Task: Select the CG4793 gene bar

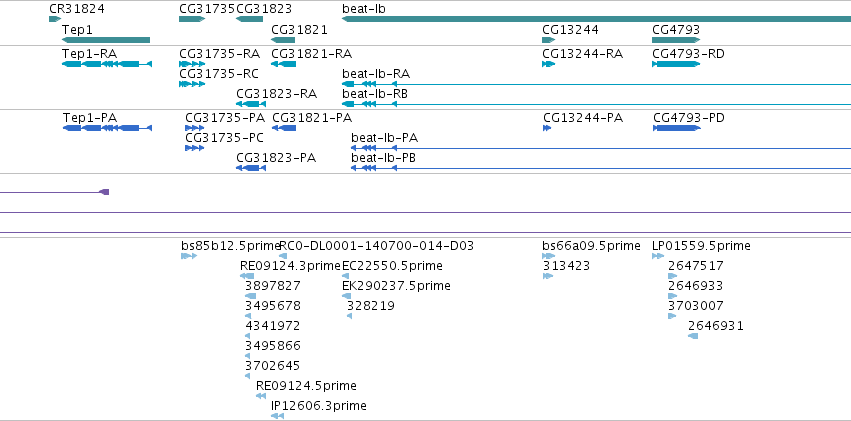Action: pyautogui.click(x=676, y=40)
